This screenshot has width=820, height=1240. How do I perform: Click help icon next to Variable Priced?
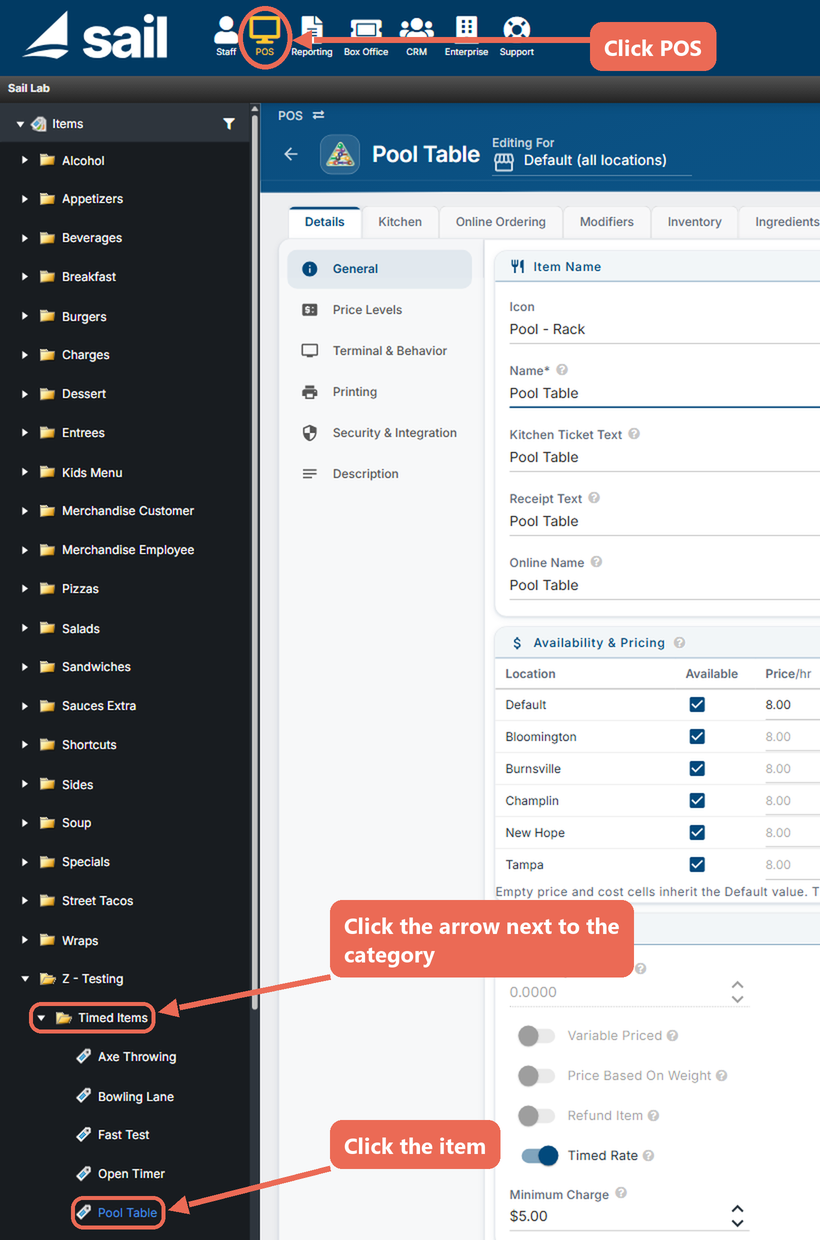coord(672,1036)
